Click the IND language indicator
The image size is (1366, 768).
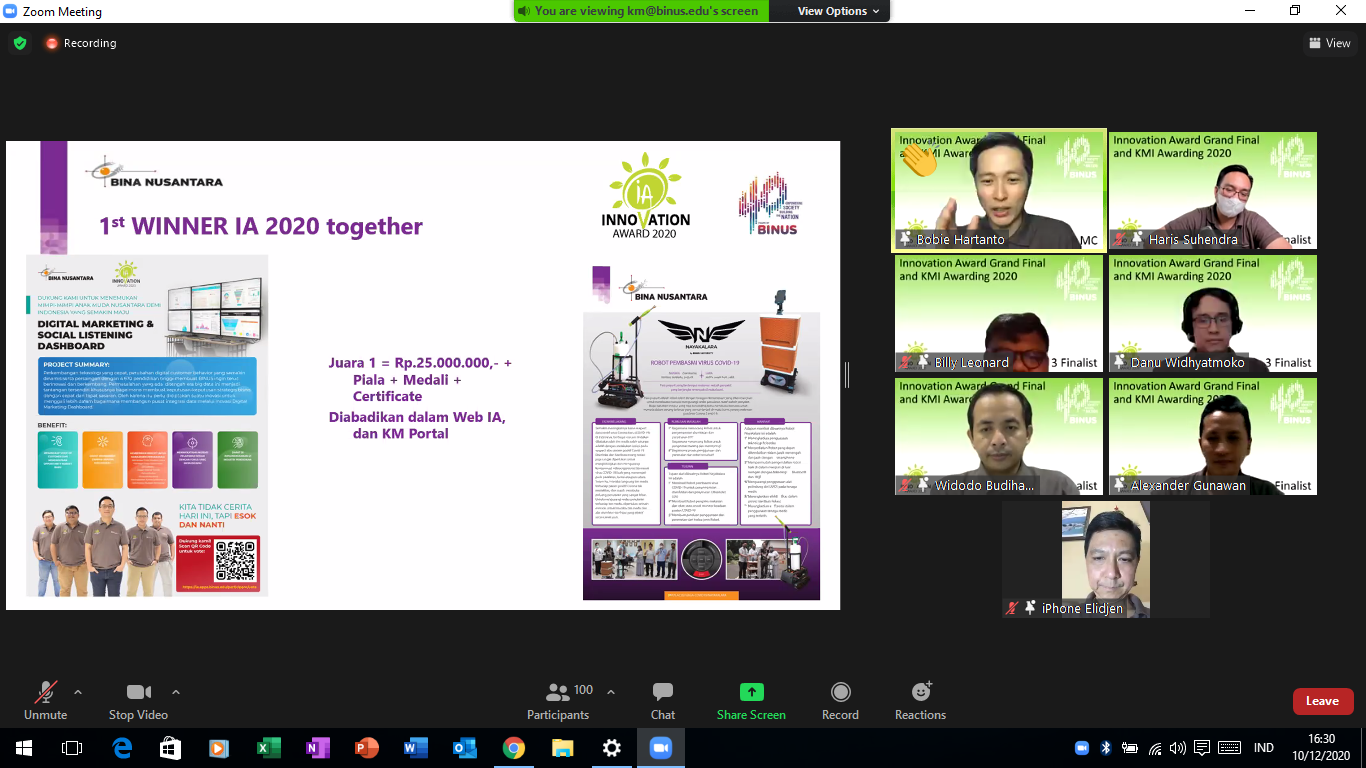(1264, 748)
